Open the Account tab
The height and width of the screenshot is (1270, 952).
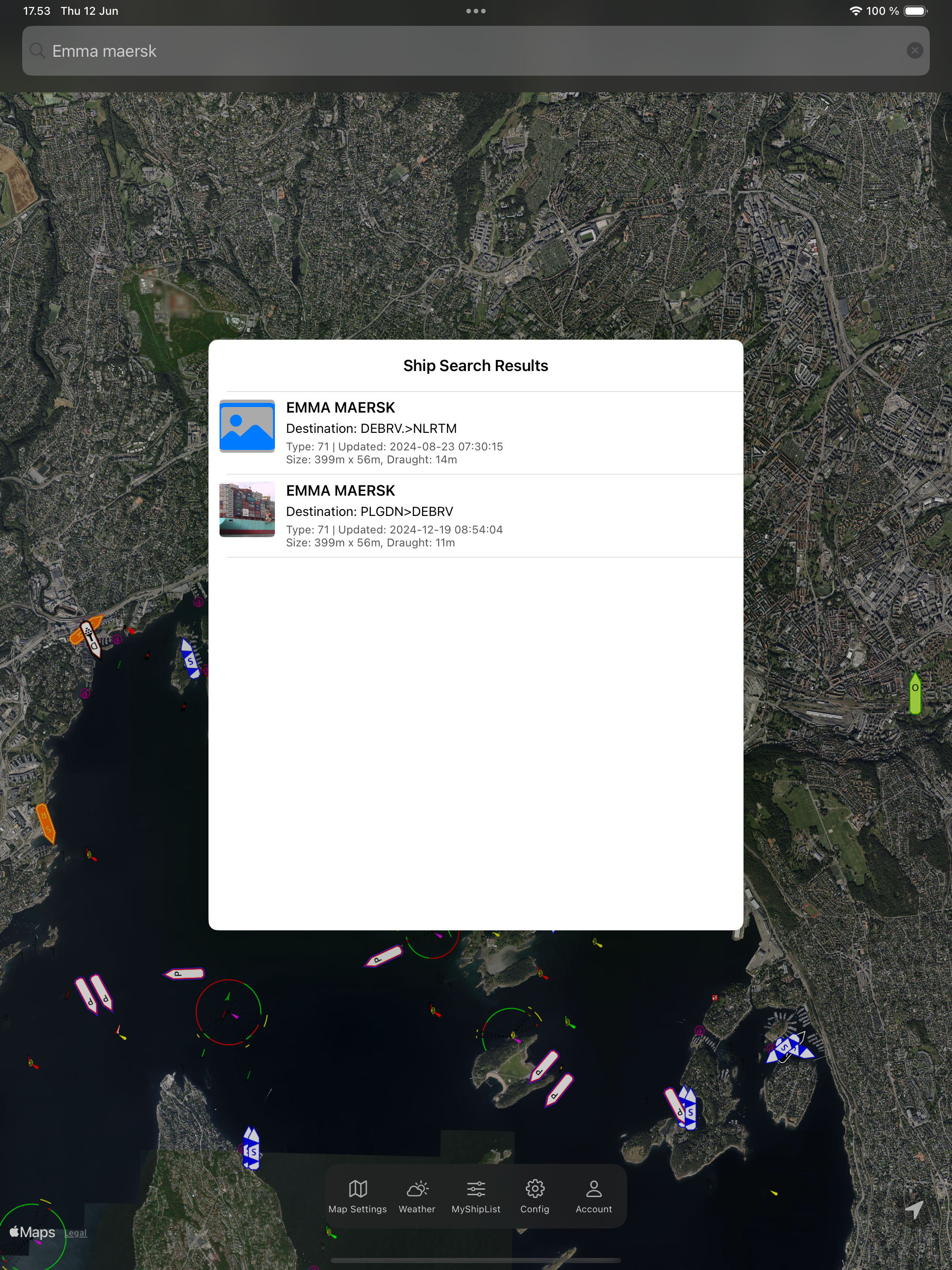(594, 1197)
